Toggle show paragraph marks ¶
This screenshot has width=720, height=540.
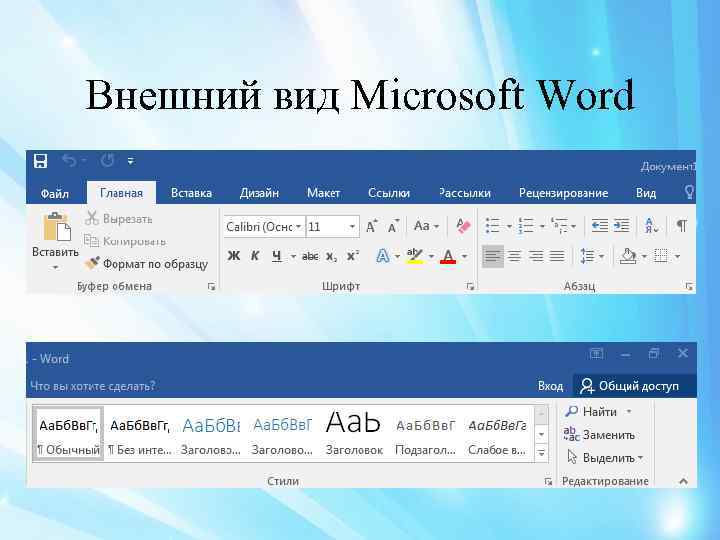coord(682,225)
